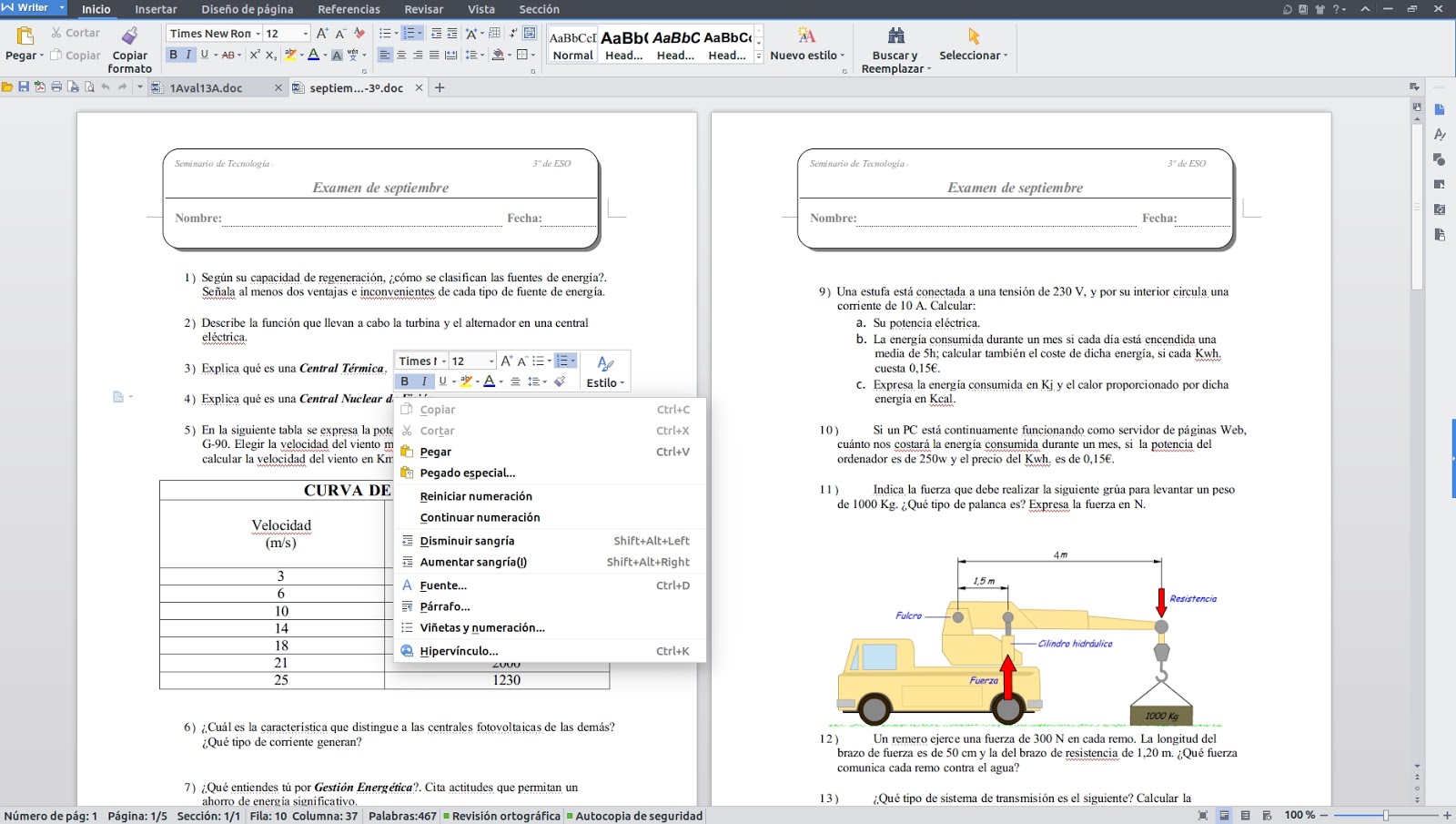Select Viñetas y numeración... in context menu

click(x=550, y=627)
